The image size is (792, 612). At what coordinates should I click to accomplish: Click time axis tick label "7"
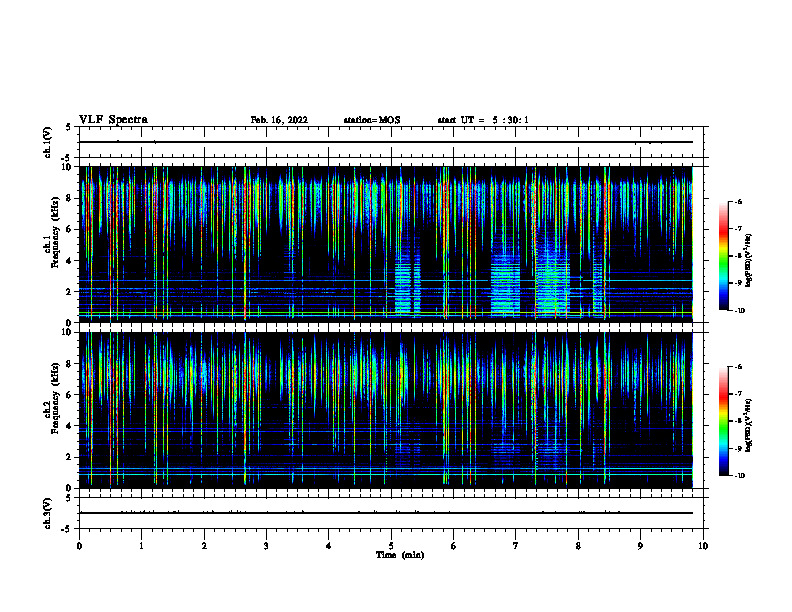[516, 546]
